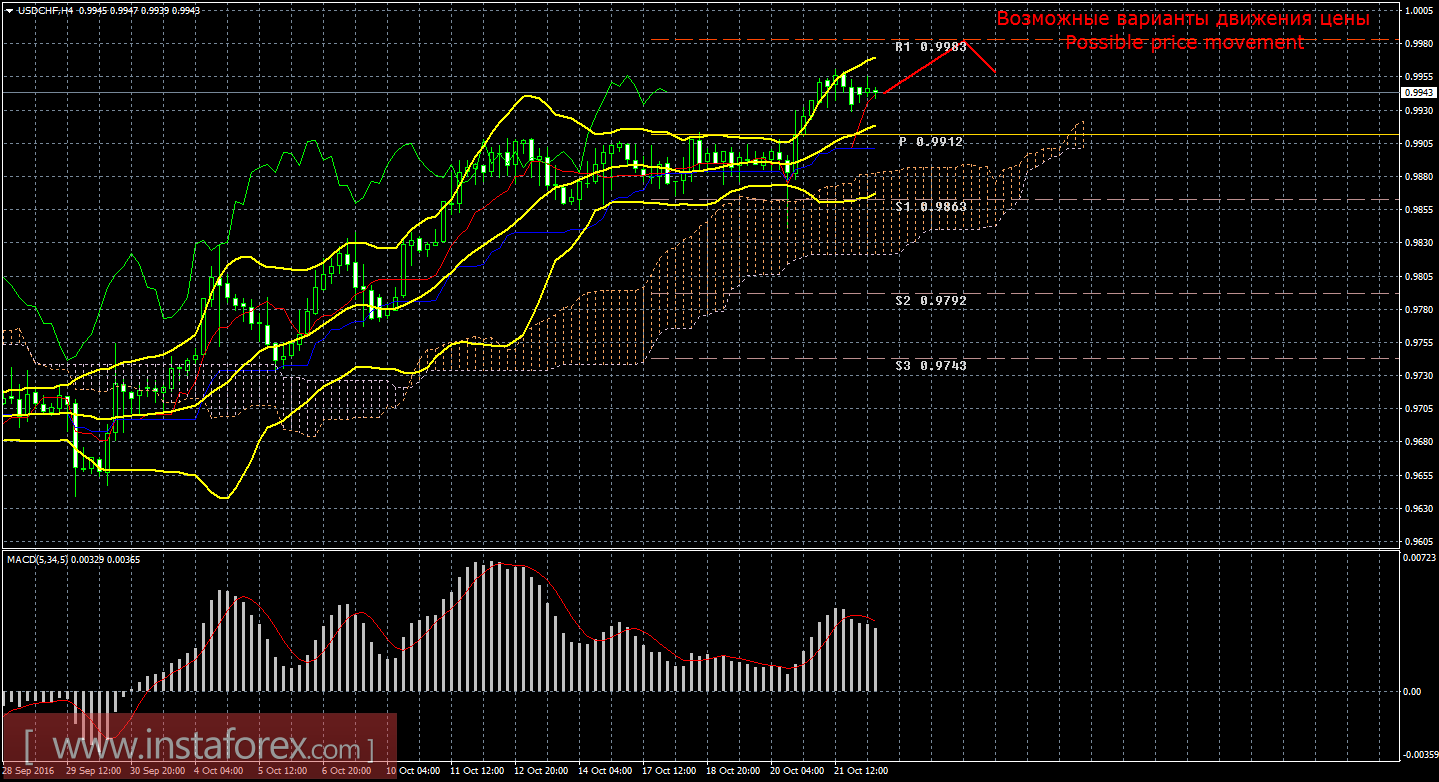The image size is (1439, 782).
Task: Click the S1 0.9863 support label
Action: (930, 206)
